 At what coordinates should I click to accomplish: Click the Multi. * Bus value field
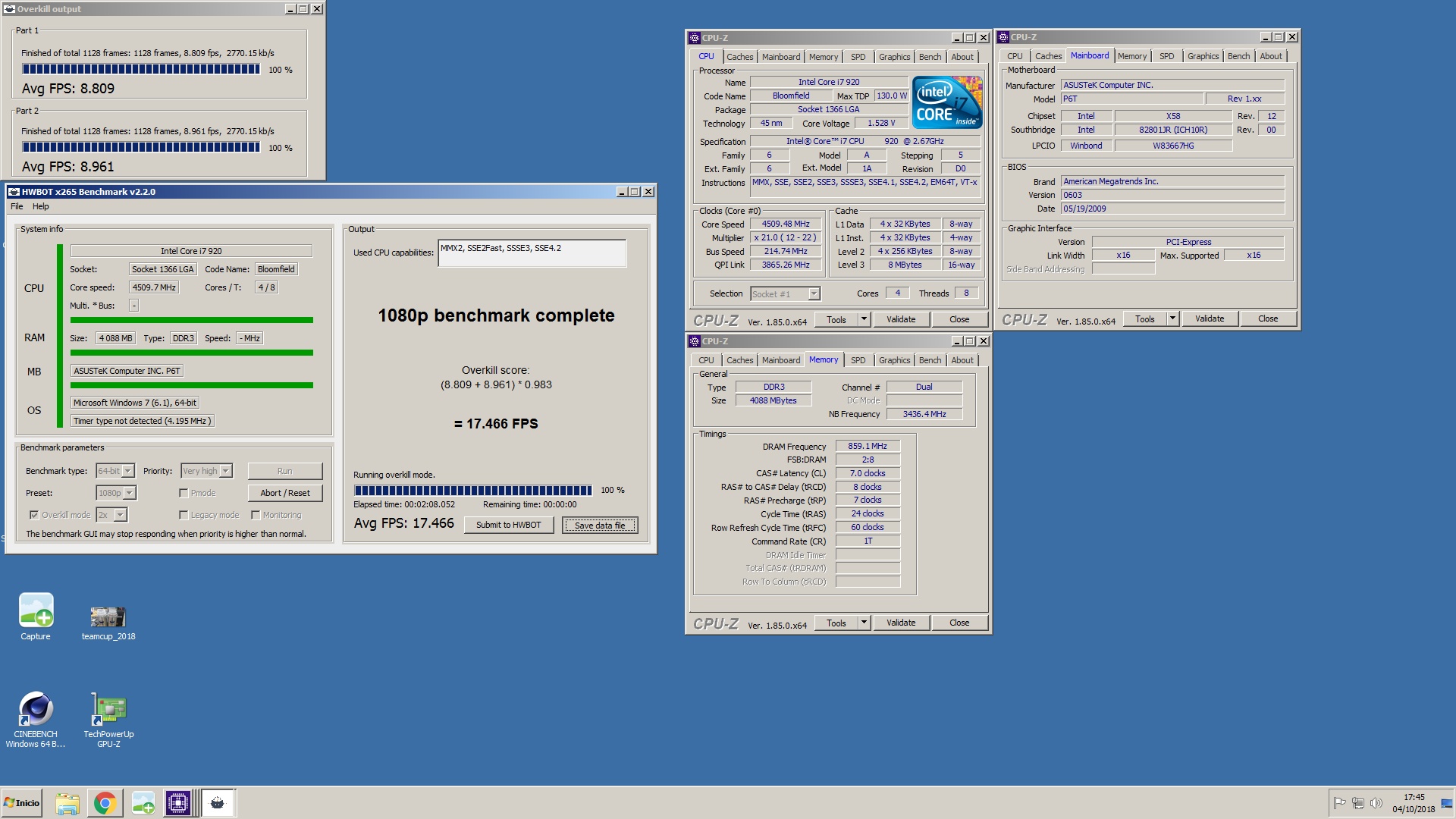[133, 306]
